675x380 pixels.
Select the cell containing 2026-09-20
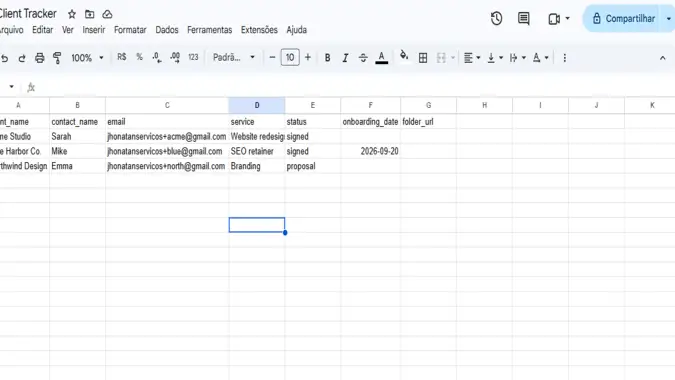(370, 151)
